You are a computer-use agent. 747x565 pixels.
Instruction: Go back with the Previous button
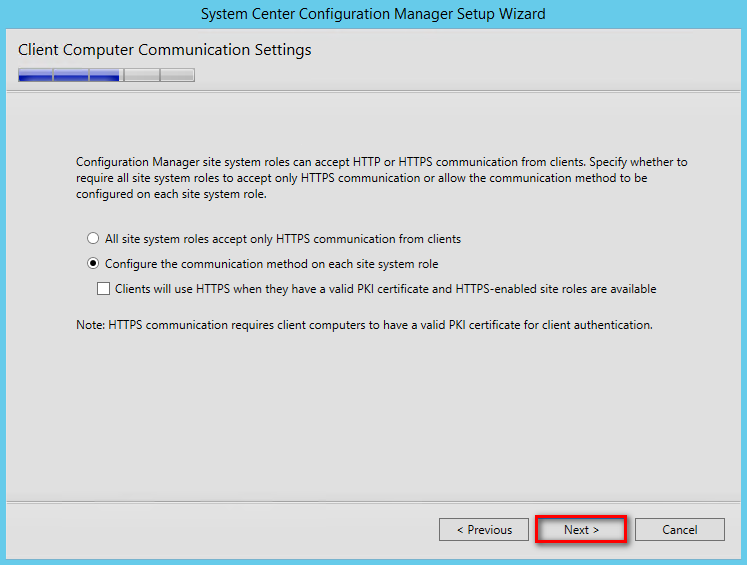(484, 529)
